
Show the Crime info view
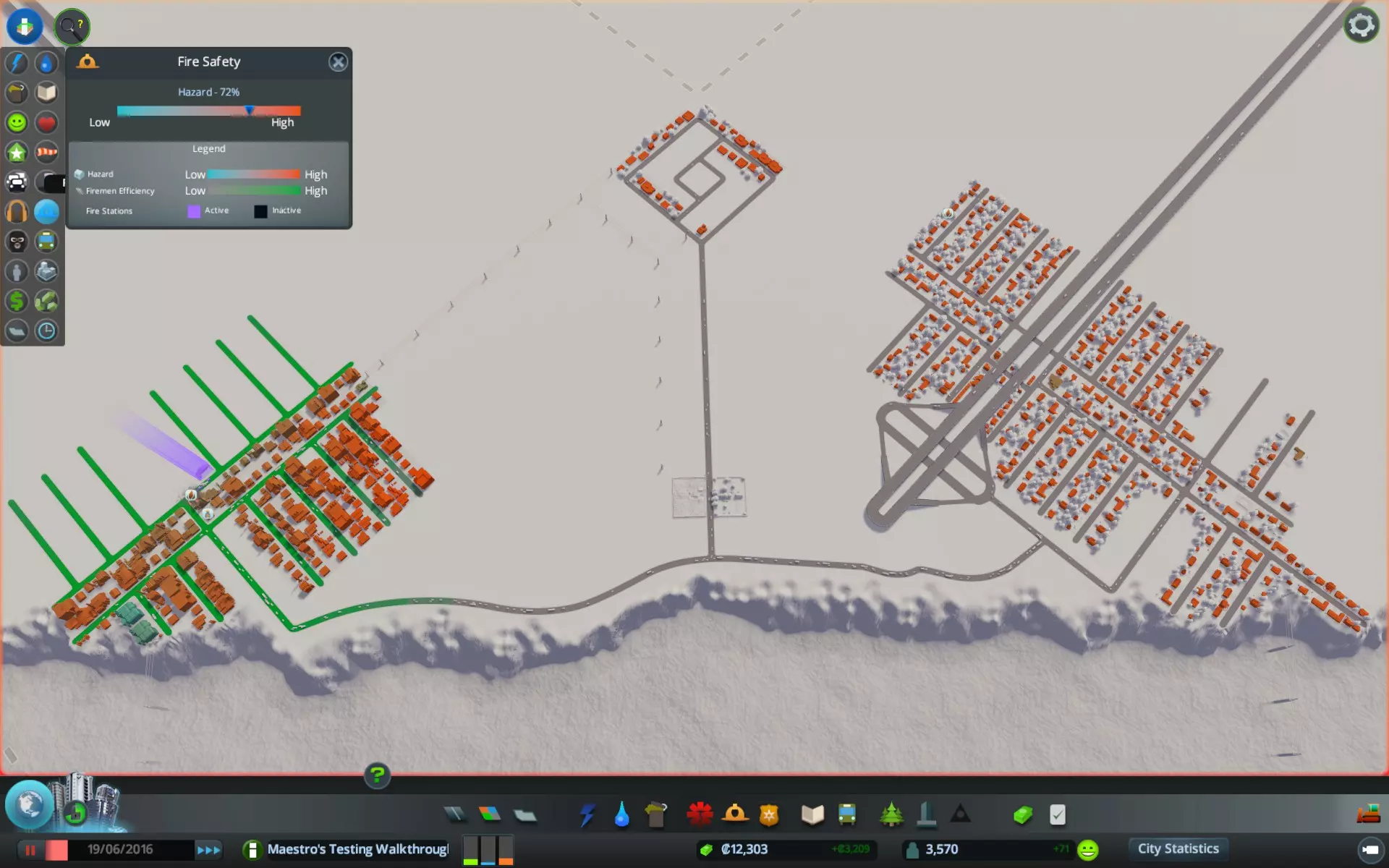point(17,242)
